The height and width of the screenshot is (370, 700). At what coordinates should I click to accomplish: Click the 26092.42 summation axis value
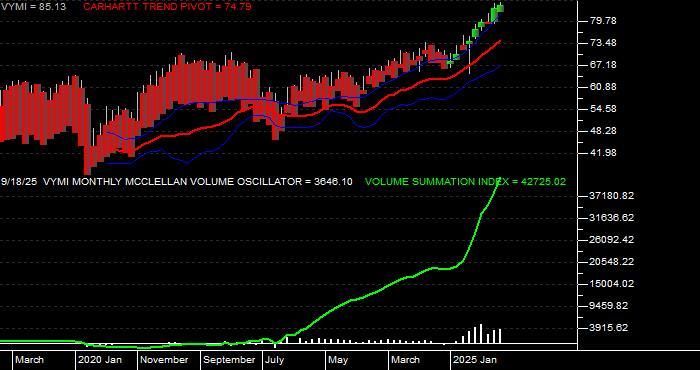[x=612, y=240]
